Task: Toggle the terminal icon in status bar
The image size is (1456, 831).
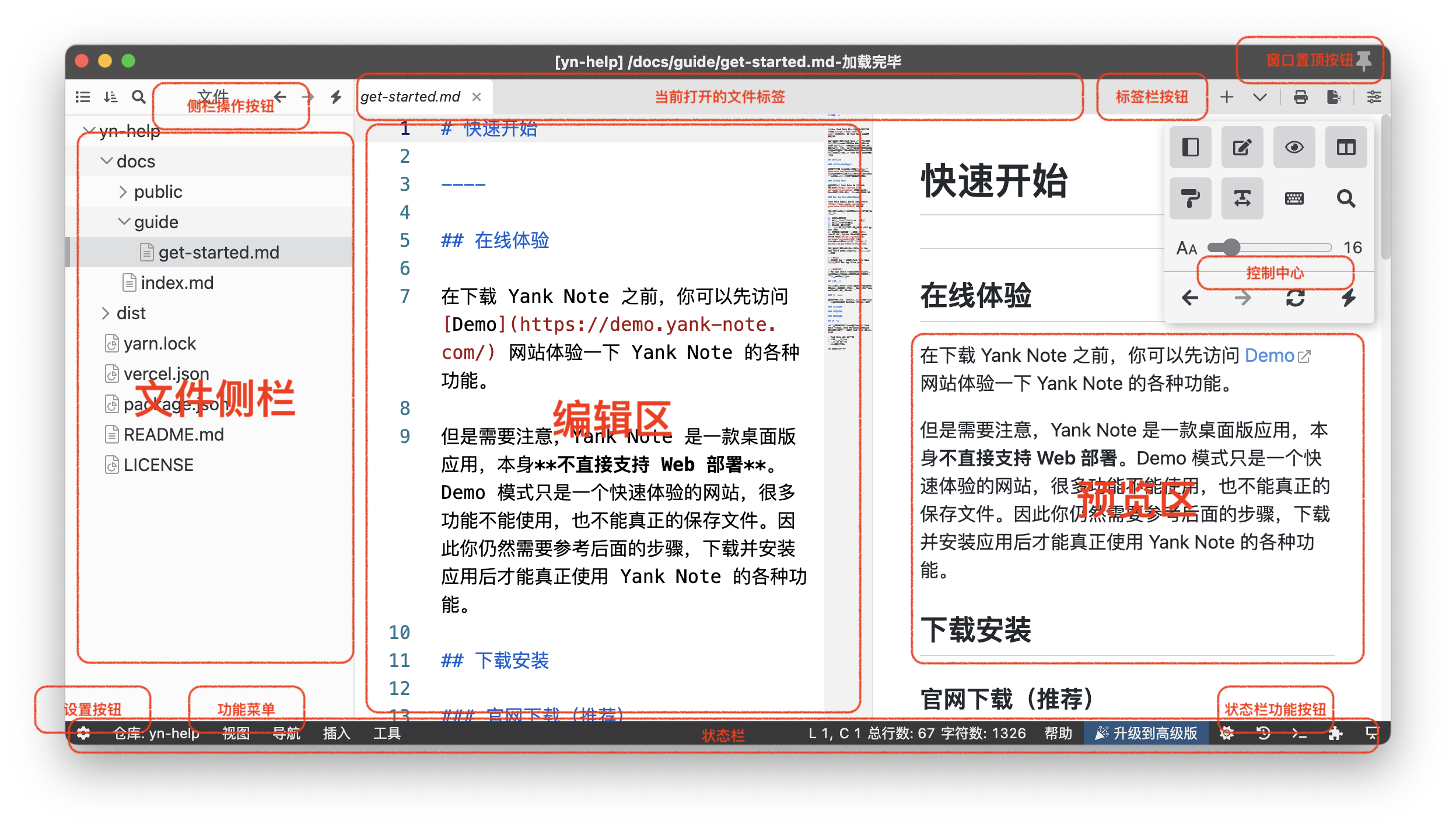Action: (1299, 733)
